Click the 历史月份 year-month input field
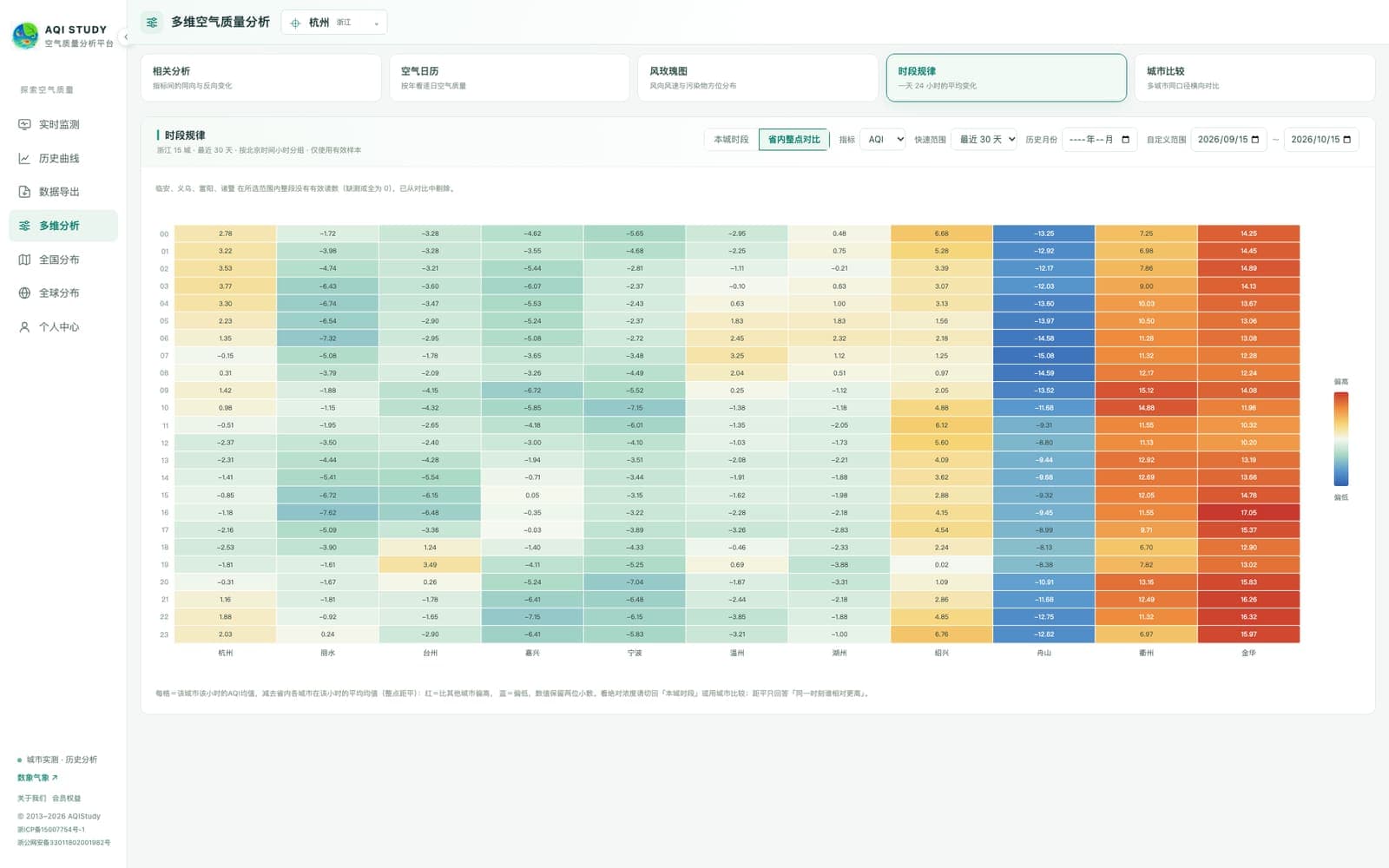This screenshot has width=1389, height=868. point(1099,140)
